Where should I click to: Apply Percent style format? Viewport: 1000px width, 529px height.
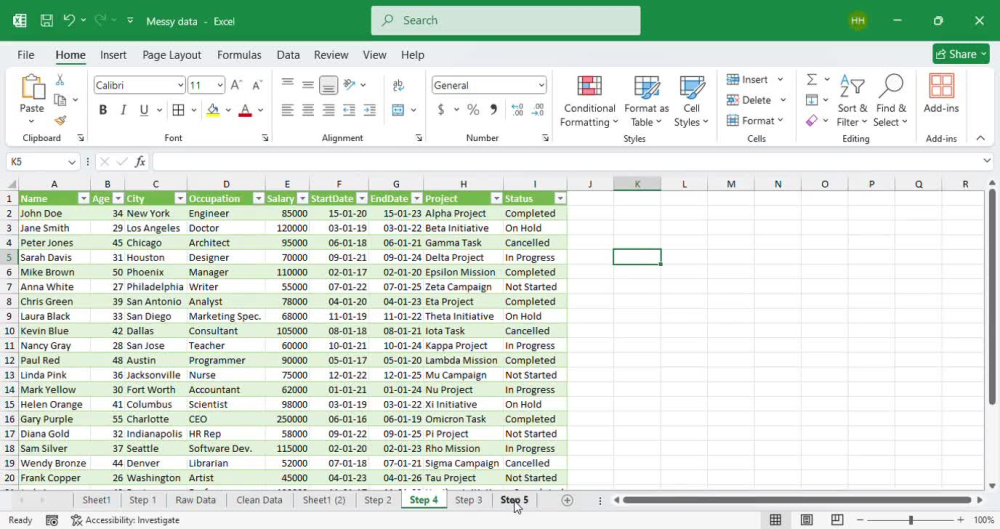point(473,110)
